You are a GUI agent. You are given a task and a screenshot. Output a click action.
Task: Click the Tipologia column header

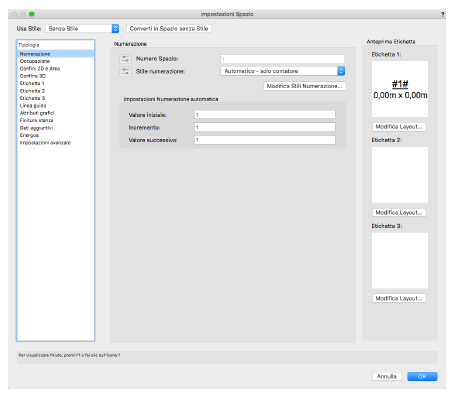[x=52, y=45]
